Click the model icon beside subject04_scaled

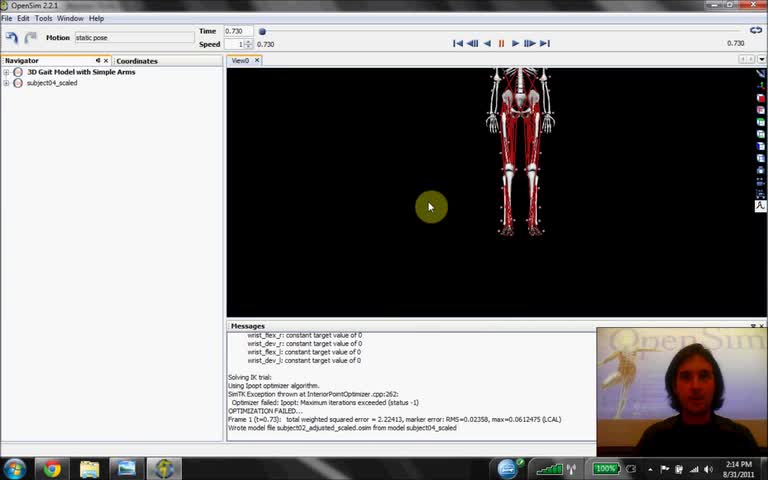18,83
